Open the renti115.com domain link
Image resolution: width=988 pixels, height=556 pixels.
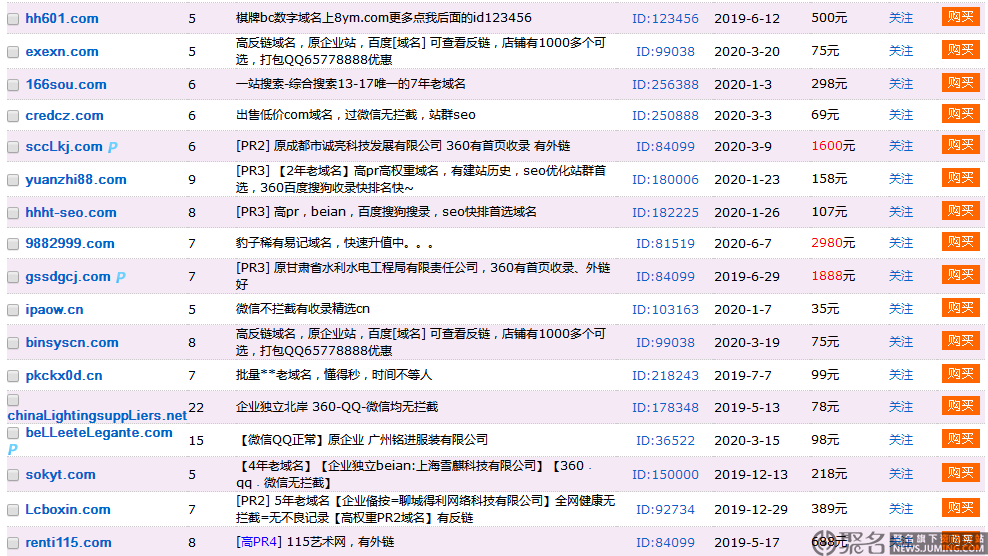69,542
